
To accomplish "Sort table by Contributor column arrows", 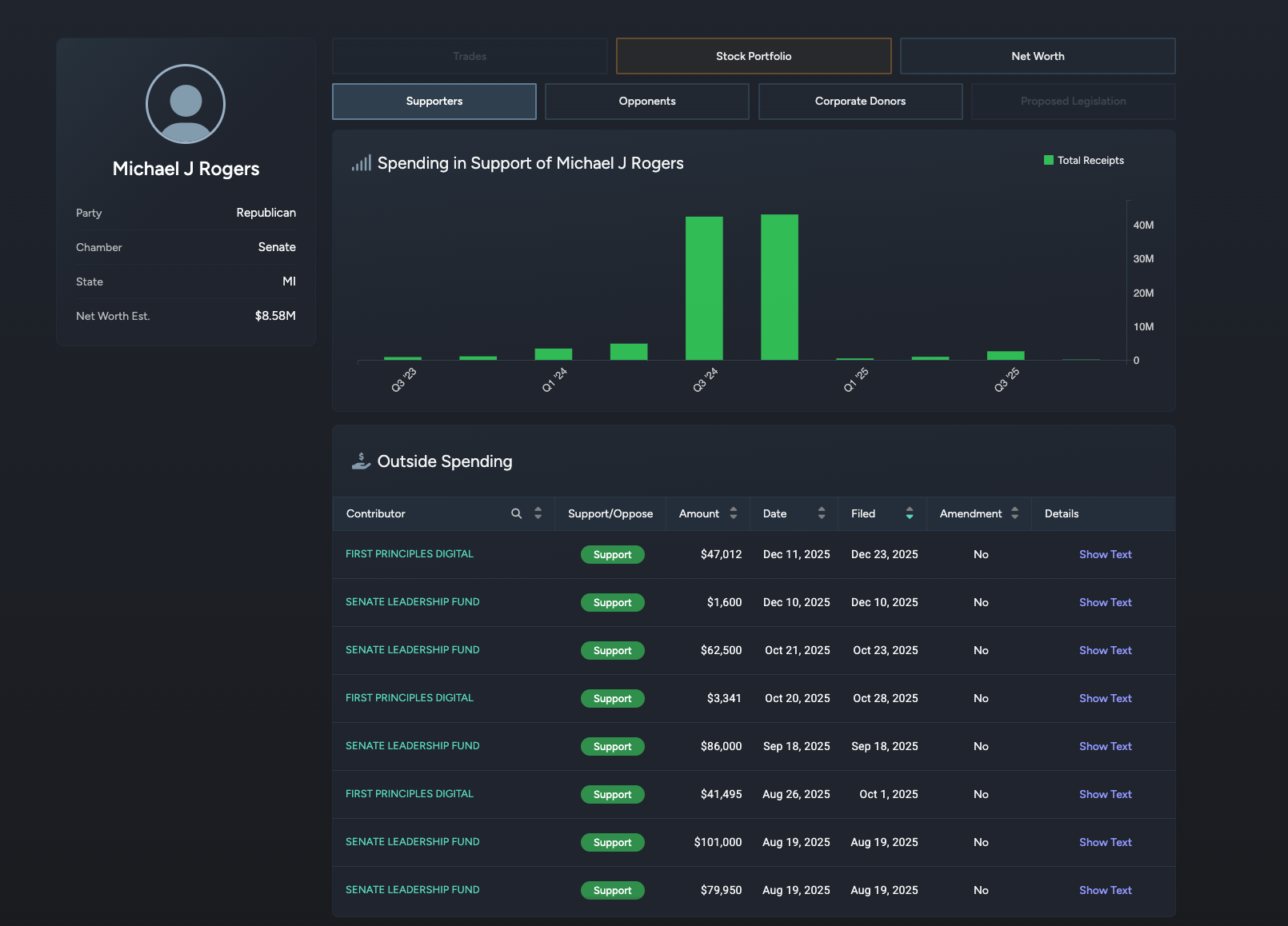I will (x=538, y=513).
